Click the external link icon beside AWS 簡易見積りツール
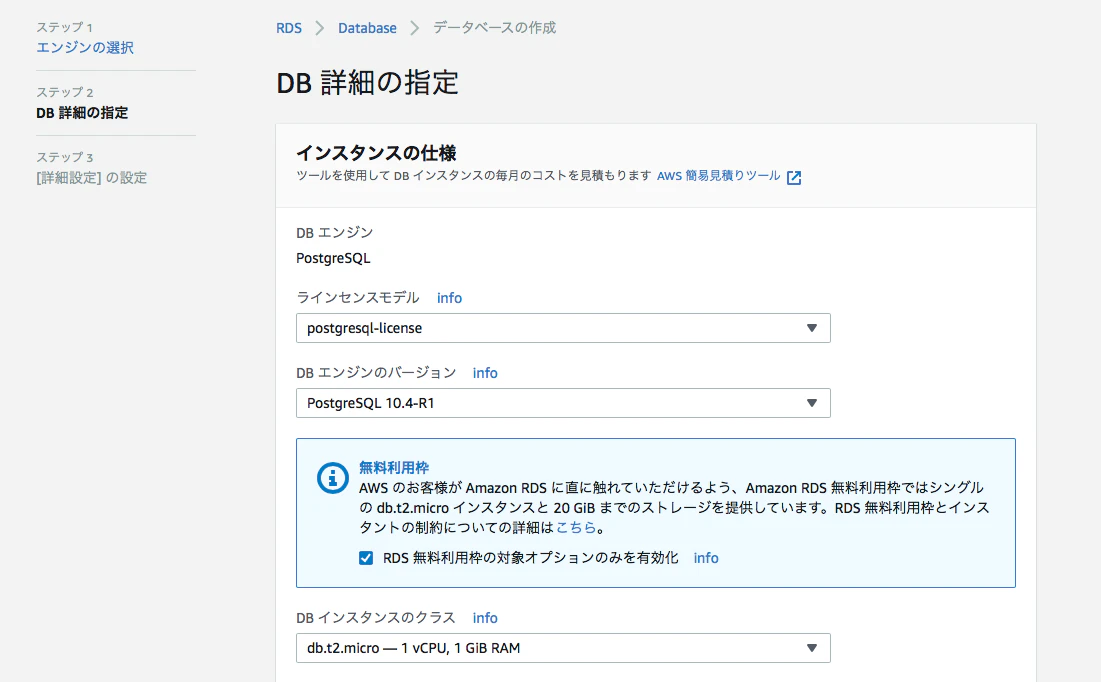The image size is (1101, 682). [793, 177]
